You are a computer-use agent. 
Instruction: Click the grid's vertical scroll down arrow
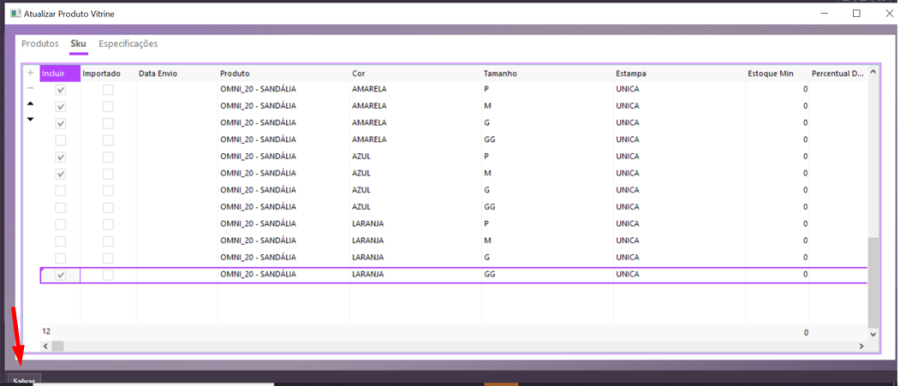tap(872, 334)
